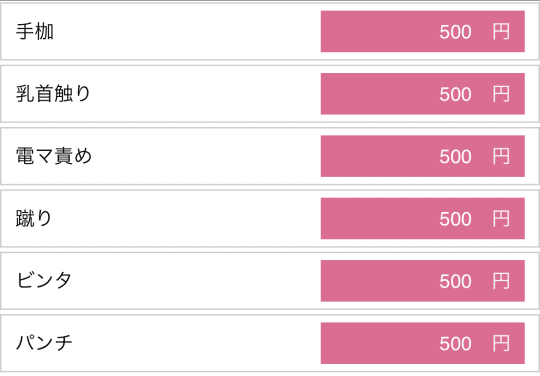Click empty space in the 手枷 row
540x376 pixels.
pos(186,32)
